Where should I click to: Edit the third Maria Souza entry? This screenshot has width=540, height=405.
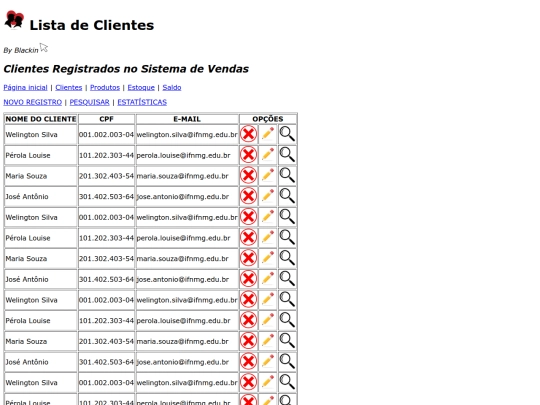pos(268,340)
